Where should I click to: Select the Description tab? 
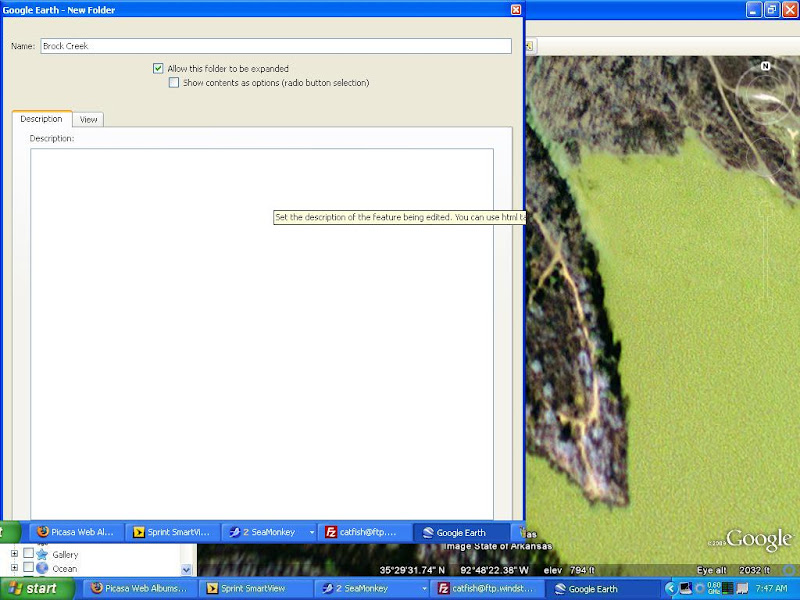(x=41, y=119)
